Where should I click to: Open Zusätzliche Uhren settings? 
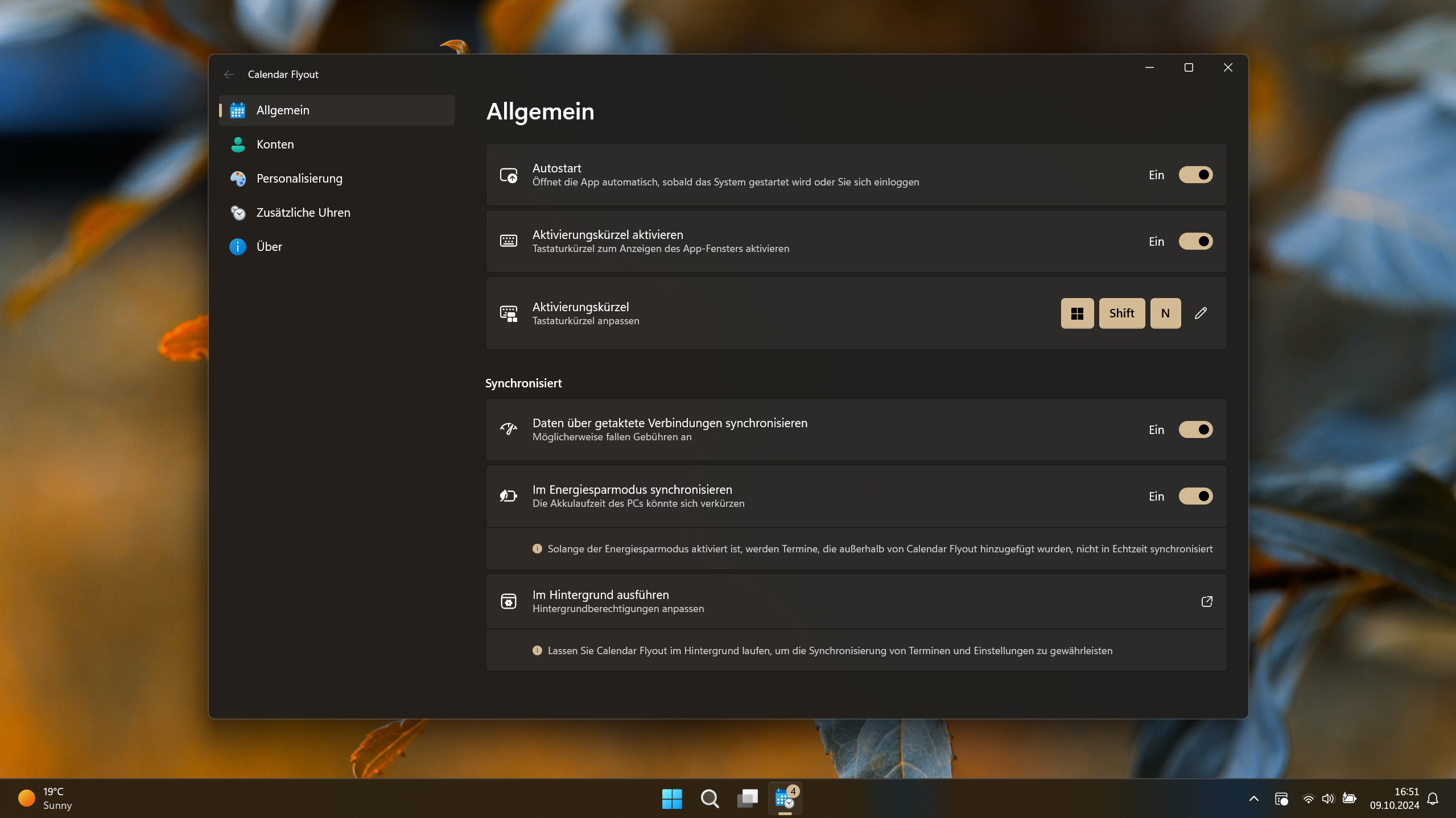pos(337,213)
